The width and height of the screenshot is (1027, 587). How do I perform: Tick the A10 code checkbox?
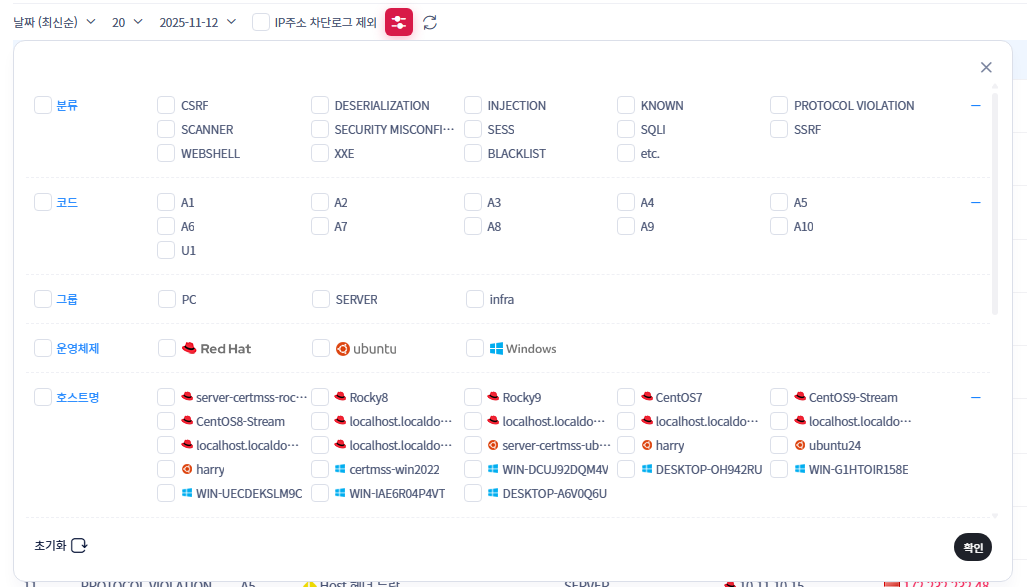point(779,226)
